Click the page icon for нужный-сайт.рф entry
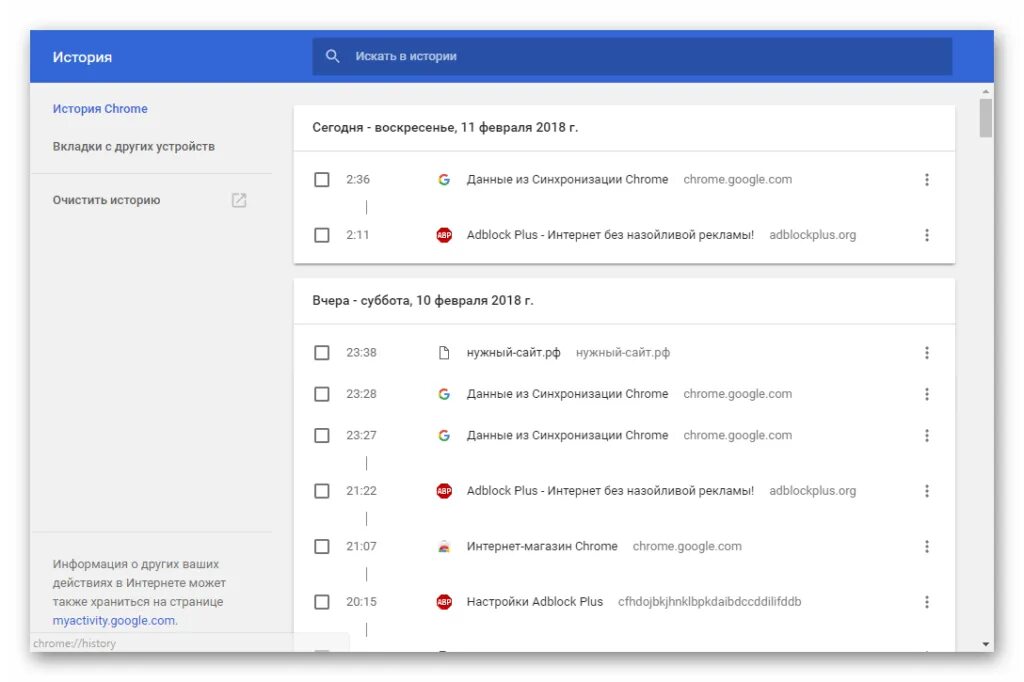 tap(444, 353)
